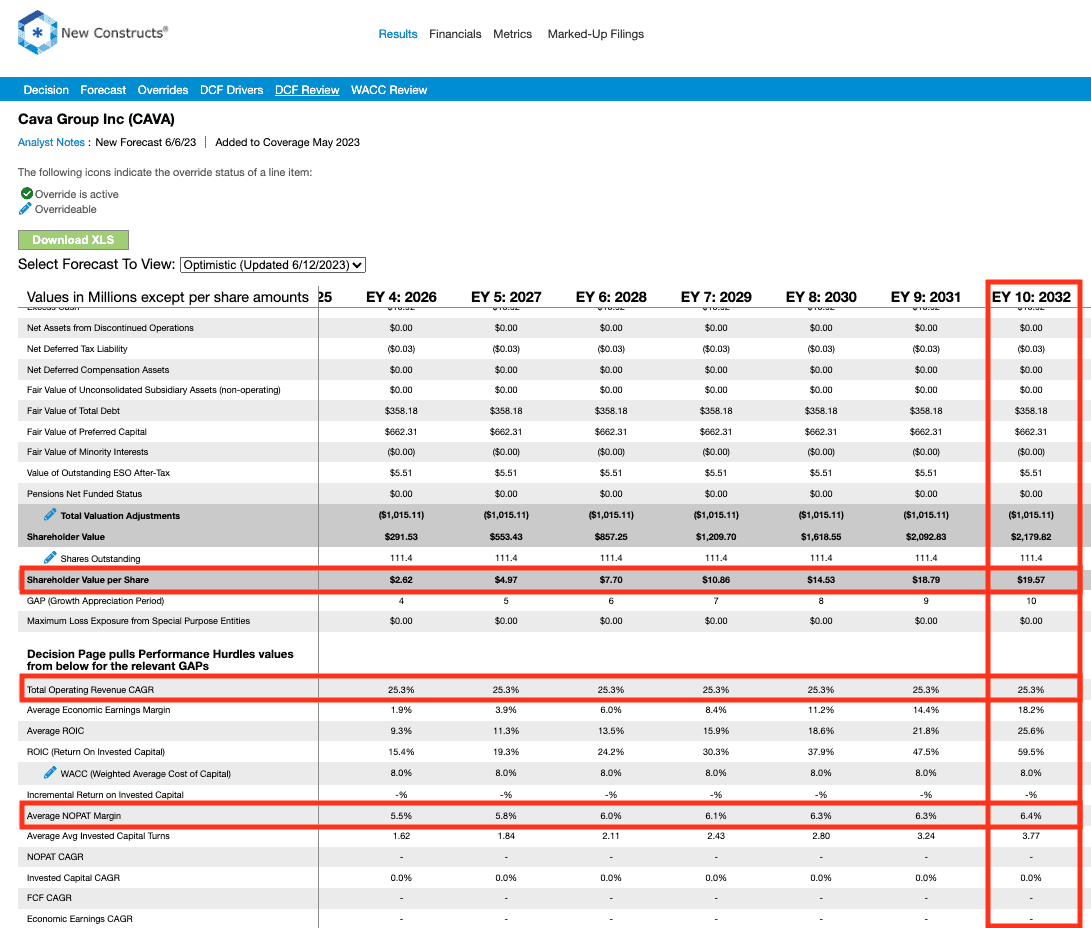Click the Shareholder Value per Share row label

[88, 579]
